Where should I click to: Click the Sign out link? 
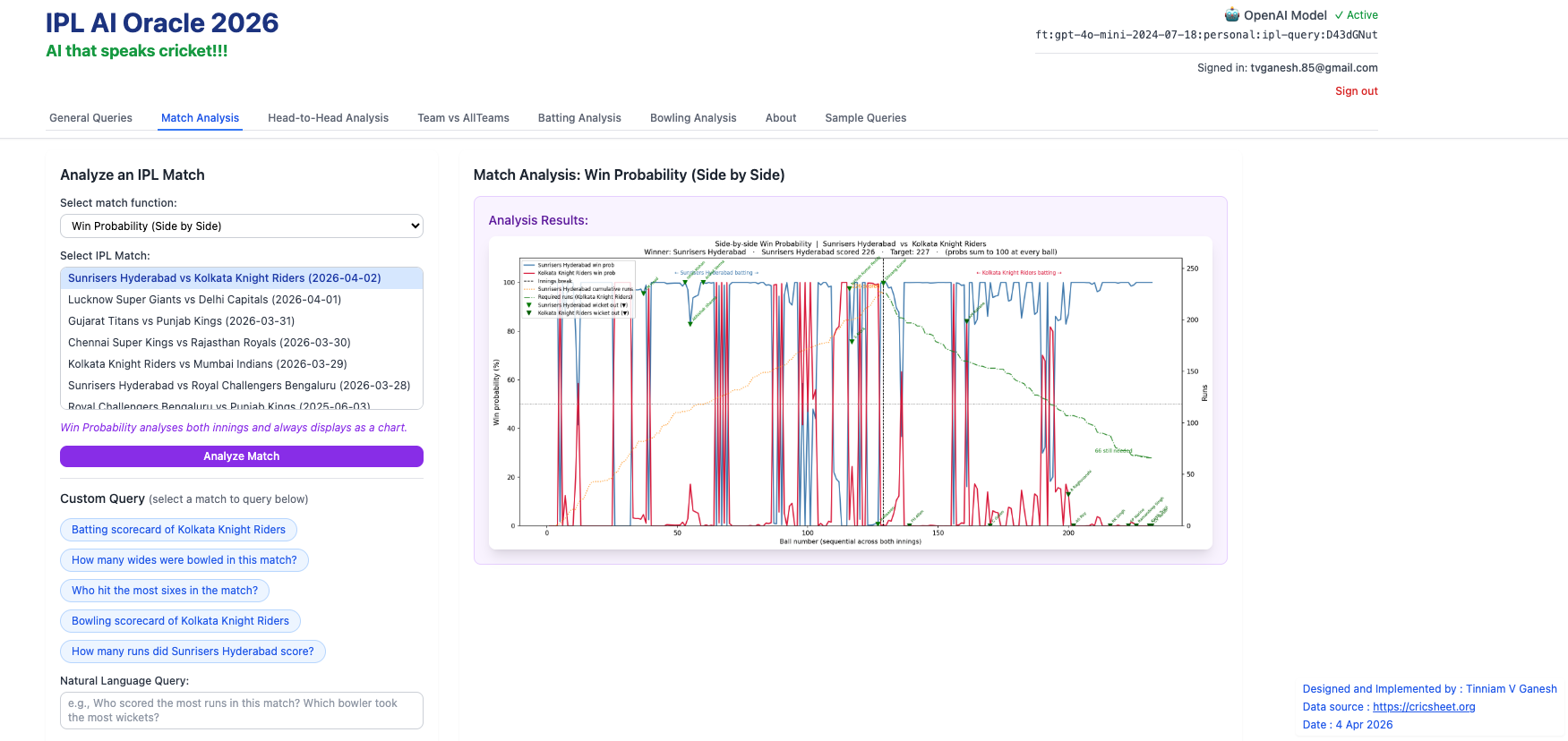1356,91
